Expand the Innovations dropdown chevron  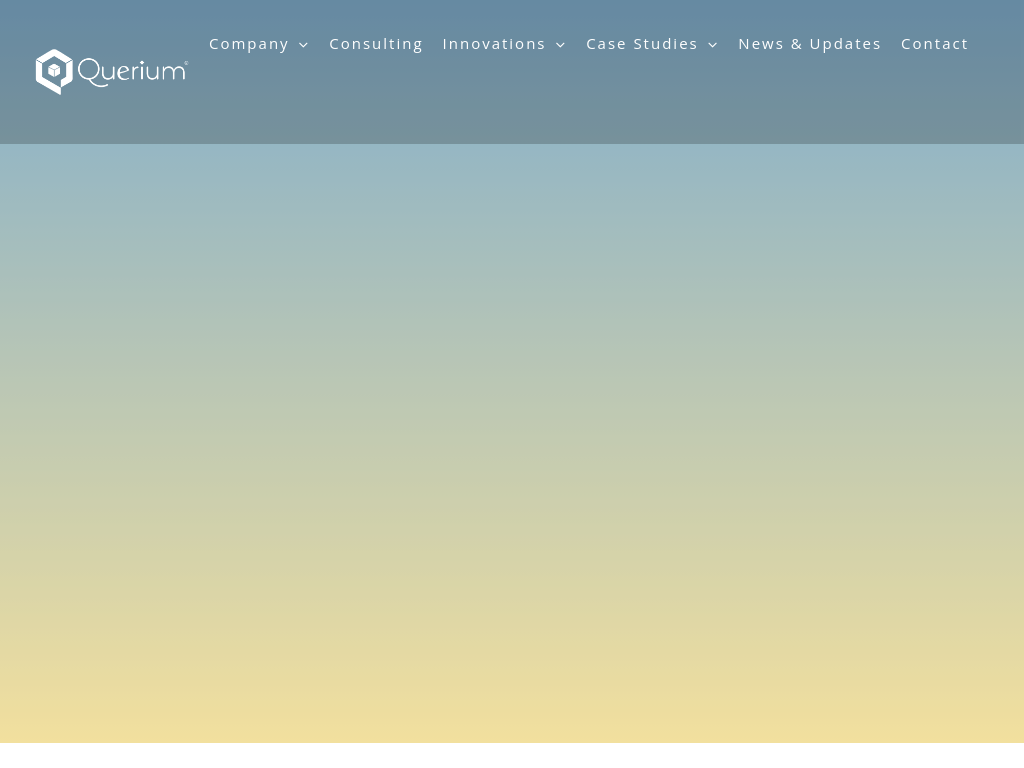click(x=560, y=45)
